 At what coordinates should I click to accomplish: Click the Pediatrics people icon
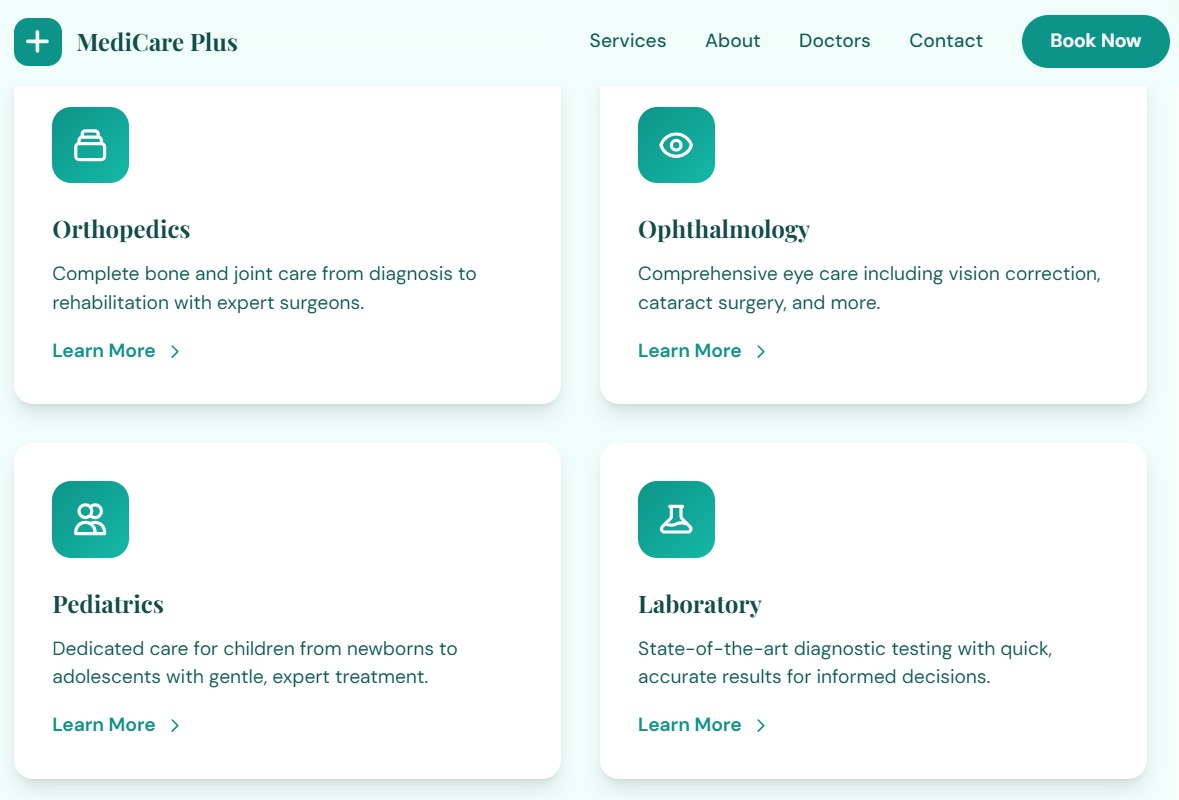tap(90, 519)
